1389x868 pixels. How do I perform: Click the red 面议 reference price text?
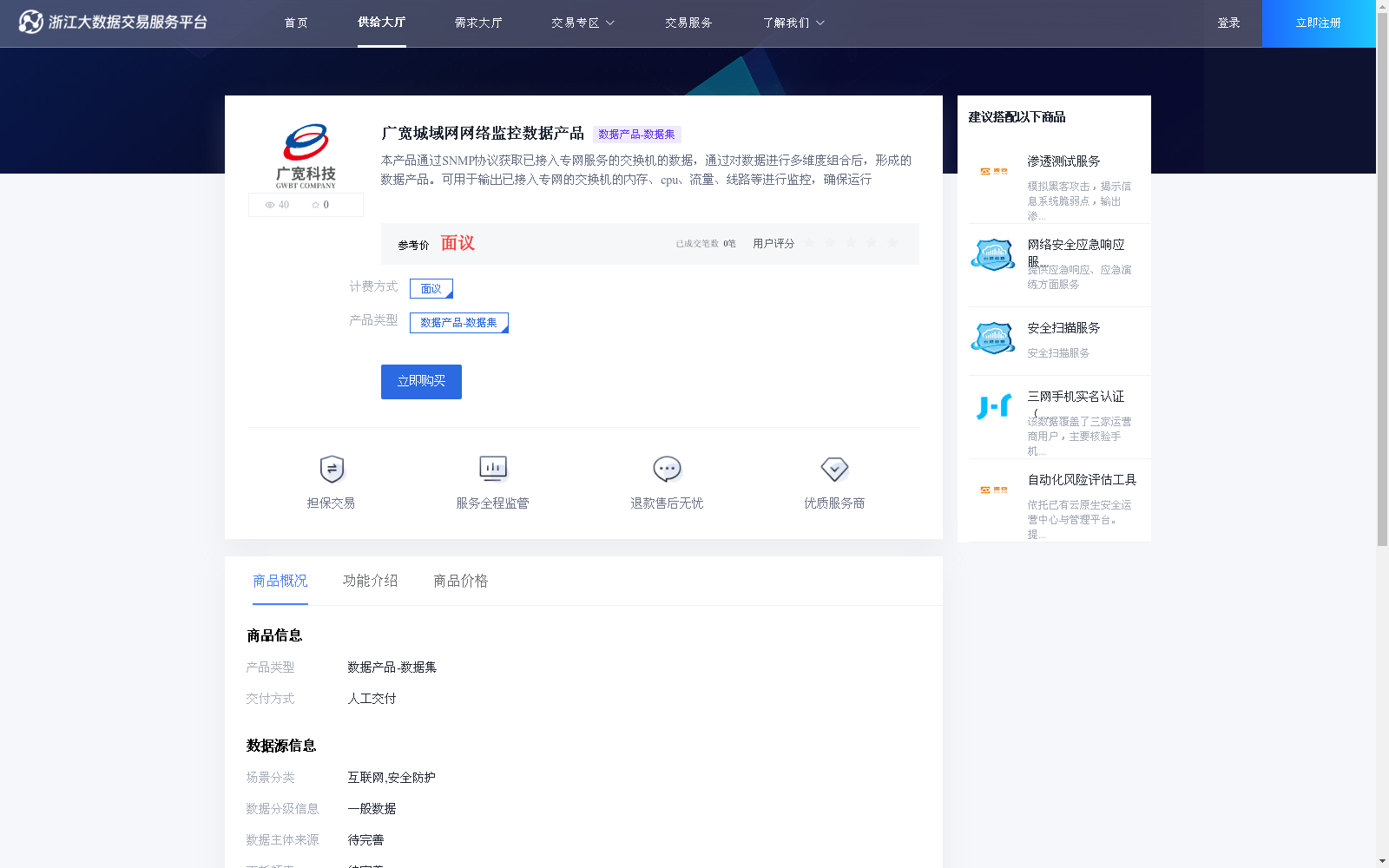458,243
